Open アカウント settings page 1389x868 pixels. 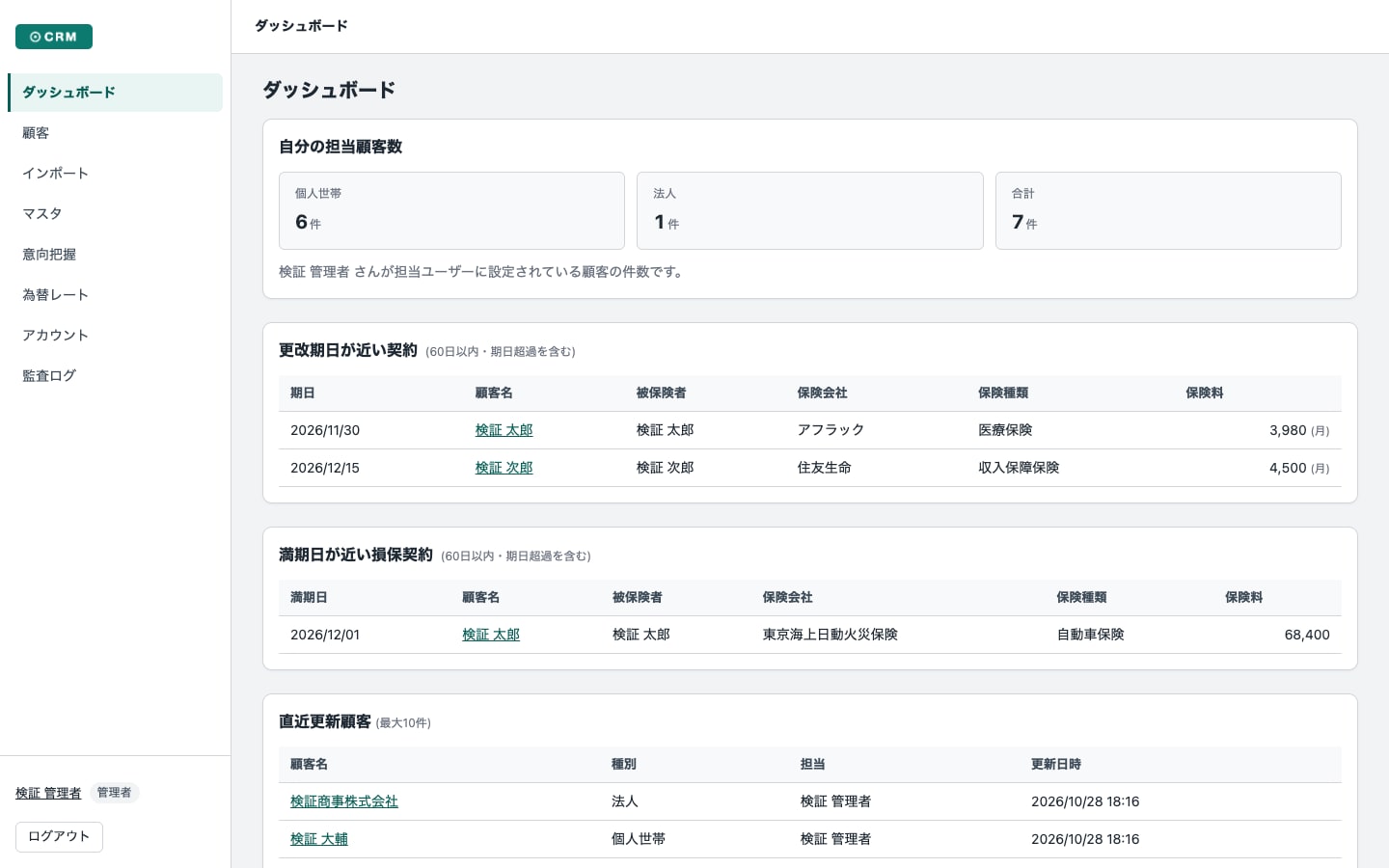coord(115,336)
